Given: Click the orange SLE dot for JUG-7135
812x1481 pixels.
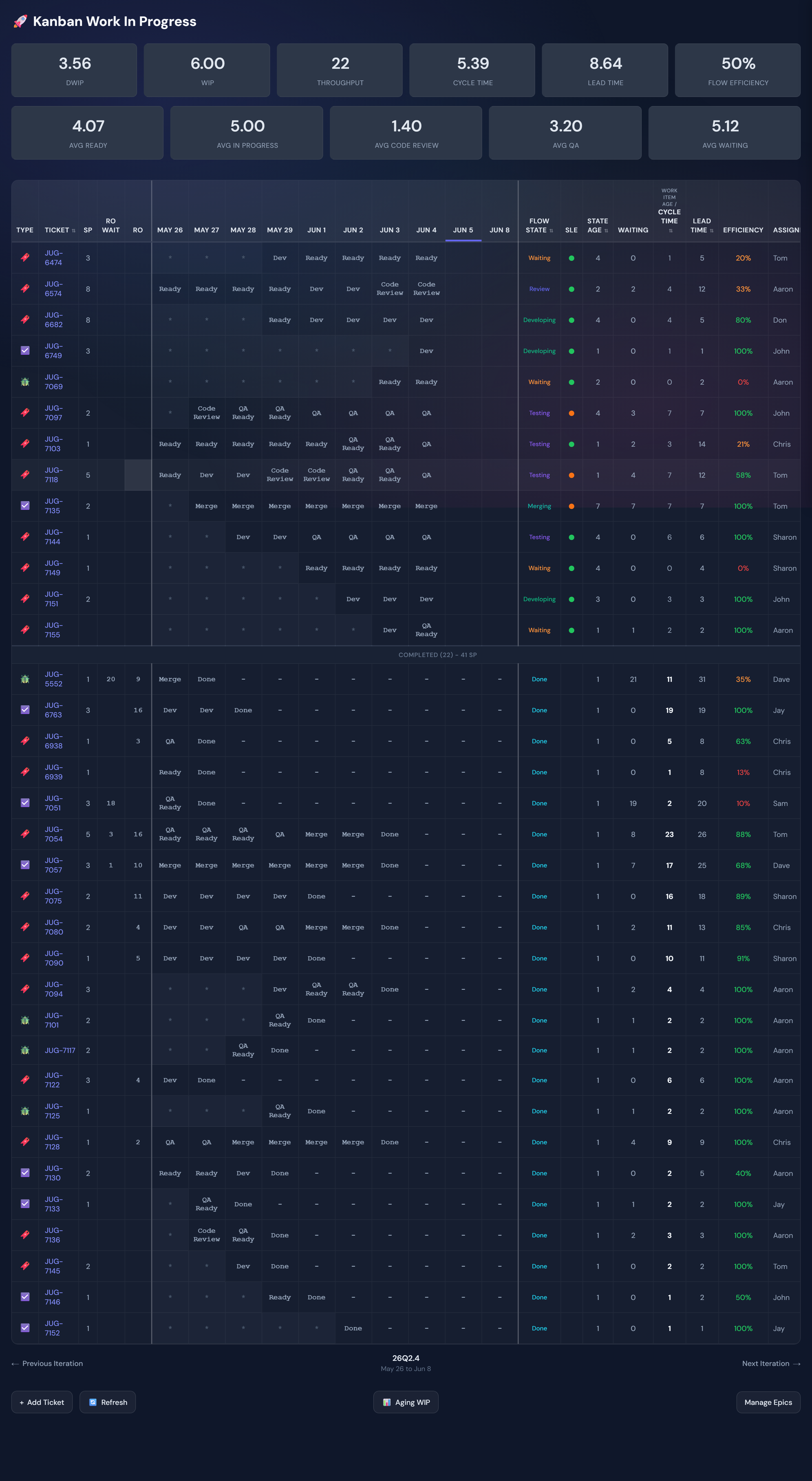Looking at the screenshot, I should 571,506.
